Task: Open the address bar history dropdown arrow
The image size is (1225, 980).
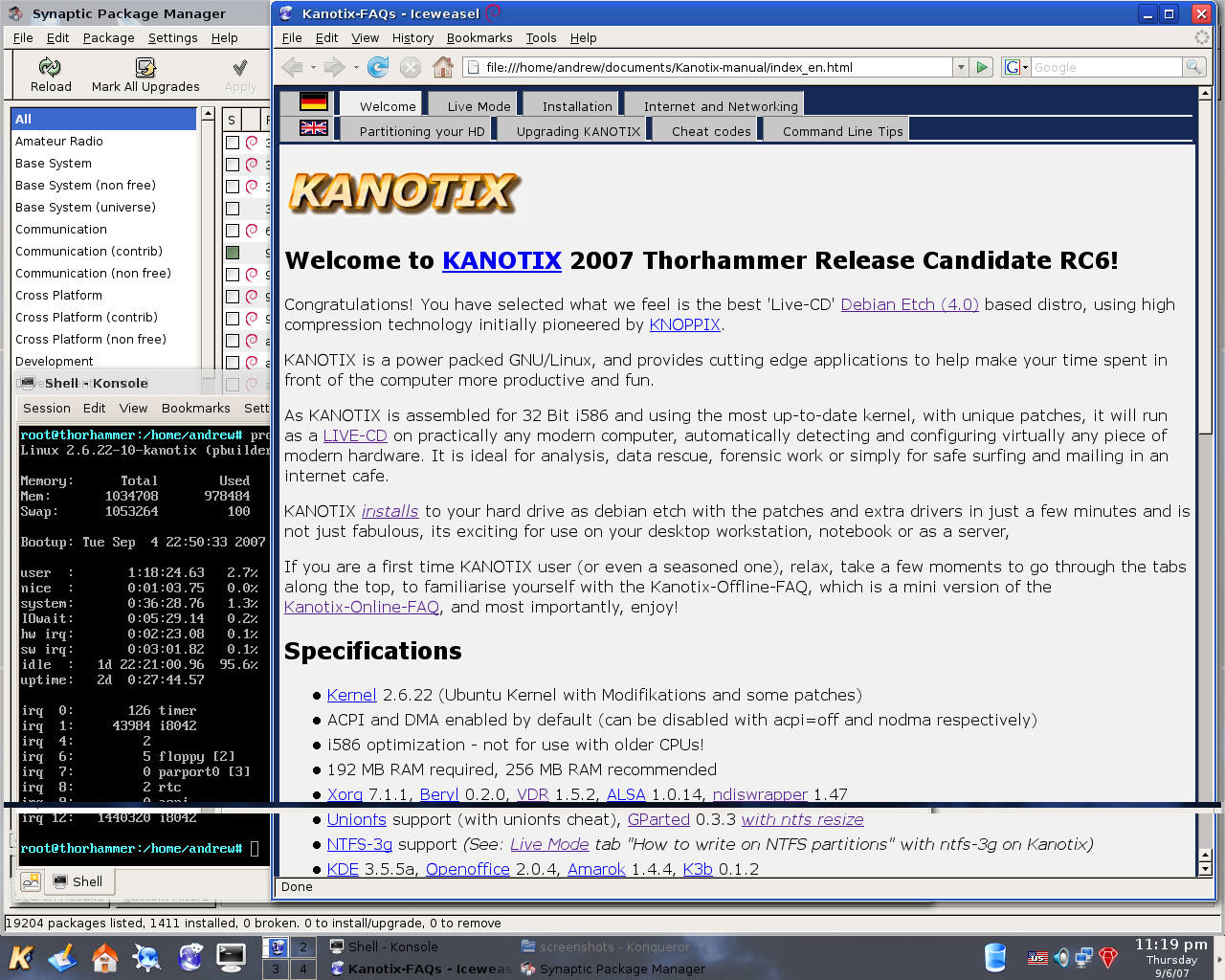Action: (x=961, y=67)
